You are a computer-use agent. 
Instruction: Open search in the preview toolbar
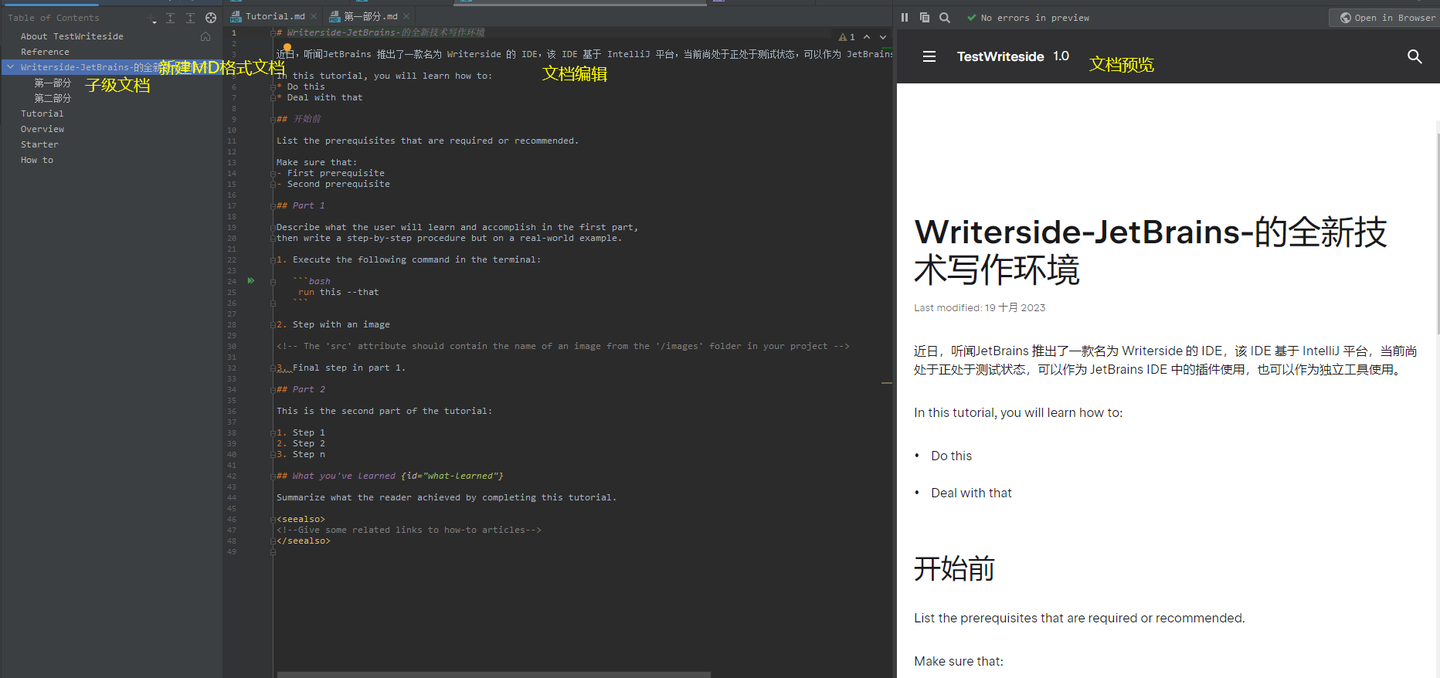[x=945, y=17]
